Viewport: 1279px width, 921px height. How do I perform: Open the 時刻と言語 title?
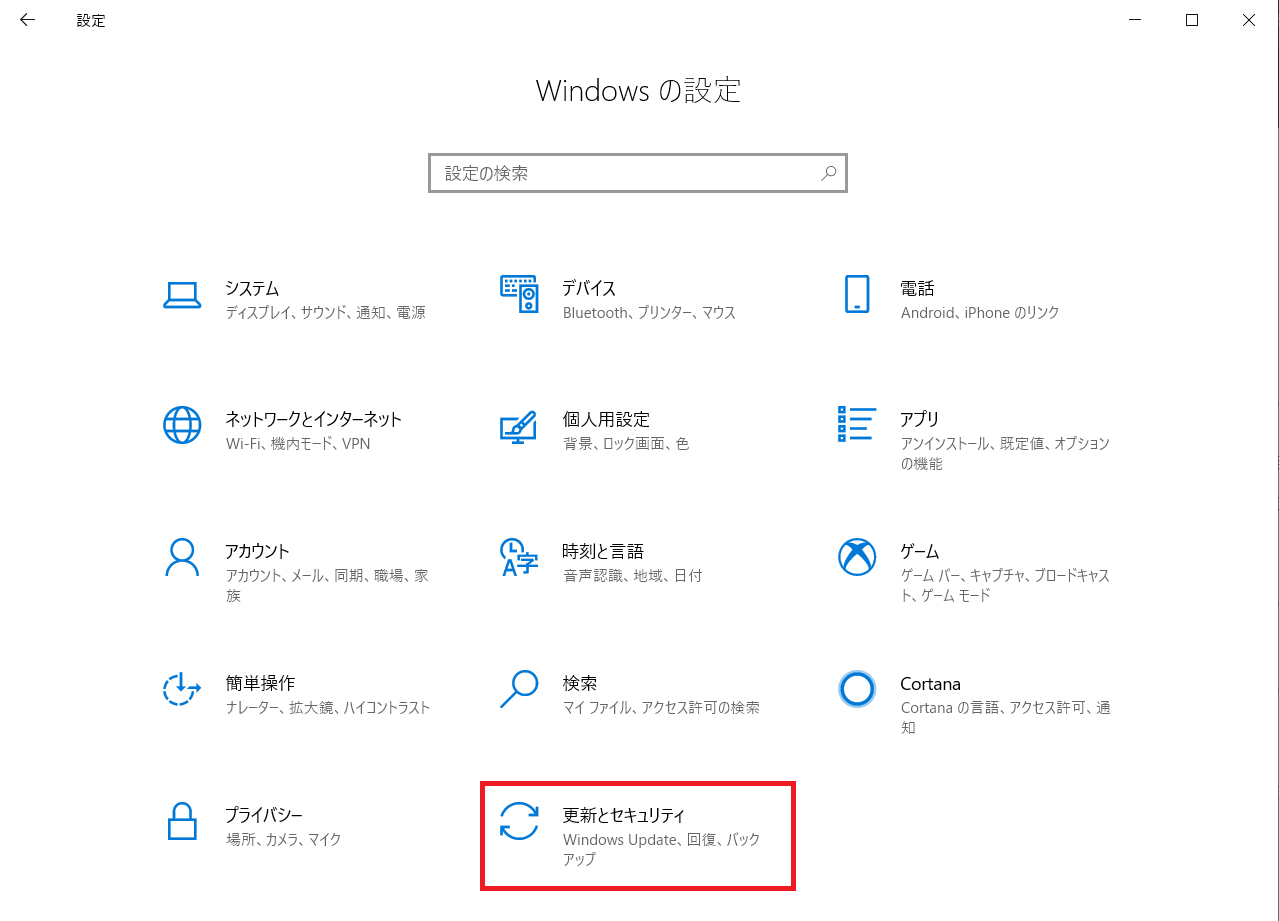click(x=603, y=551)
